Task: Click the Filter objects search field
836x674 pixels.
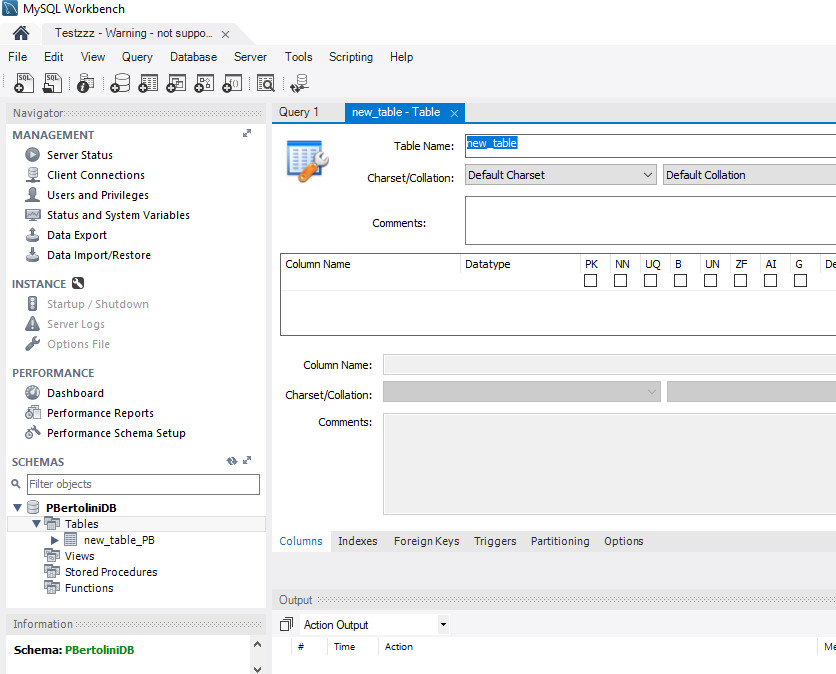Action: (x=143, y=484)
